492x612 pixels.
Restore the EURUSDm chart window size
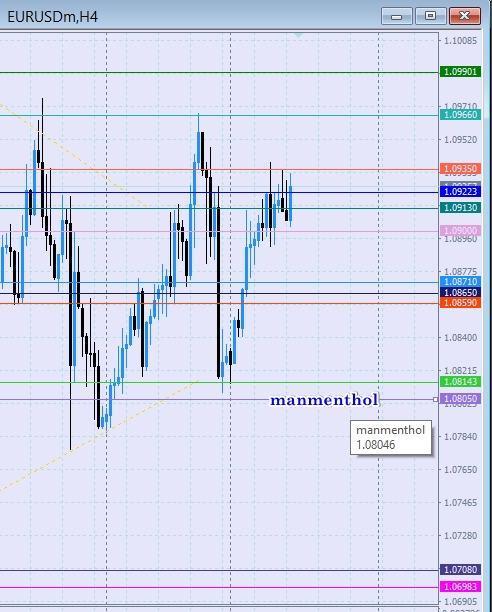430,16
